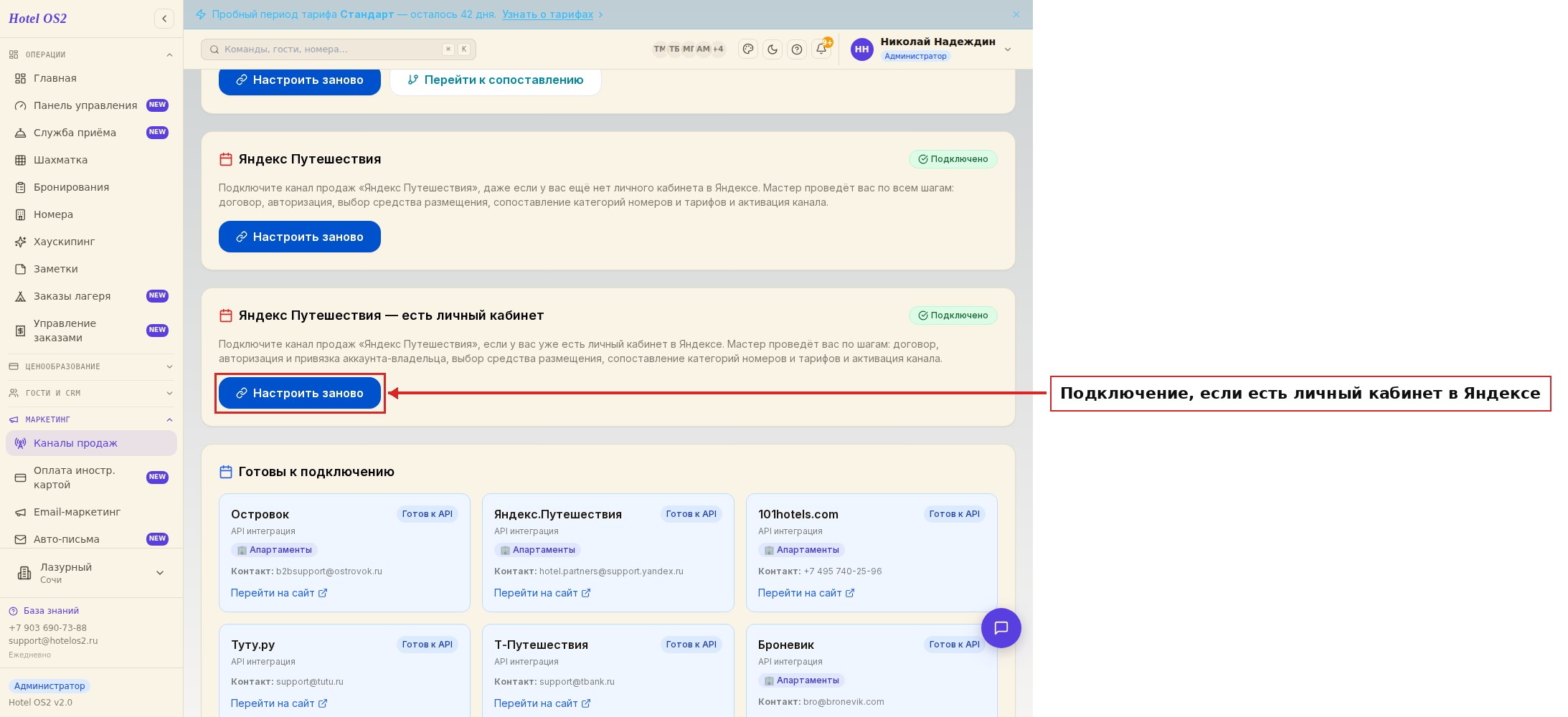
Task: Collapse the Маркетинг section
Action: pyautogui.click(x=91, y=419)
